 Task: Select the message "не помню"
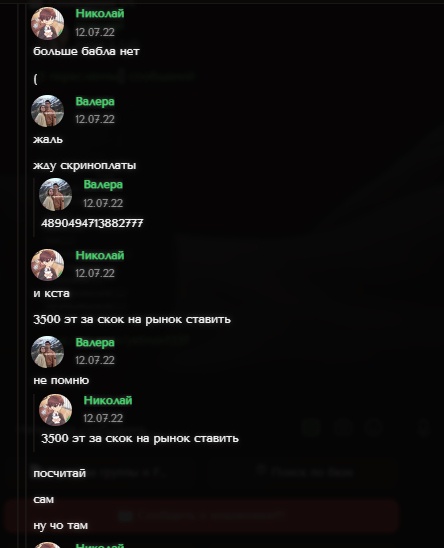(x=61, y=380)
